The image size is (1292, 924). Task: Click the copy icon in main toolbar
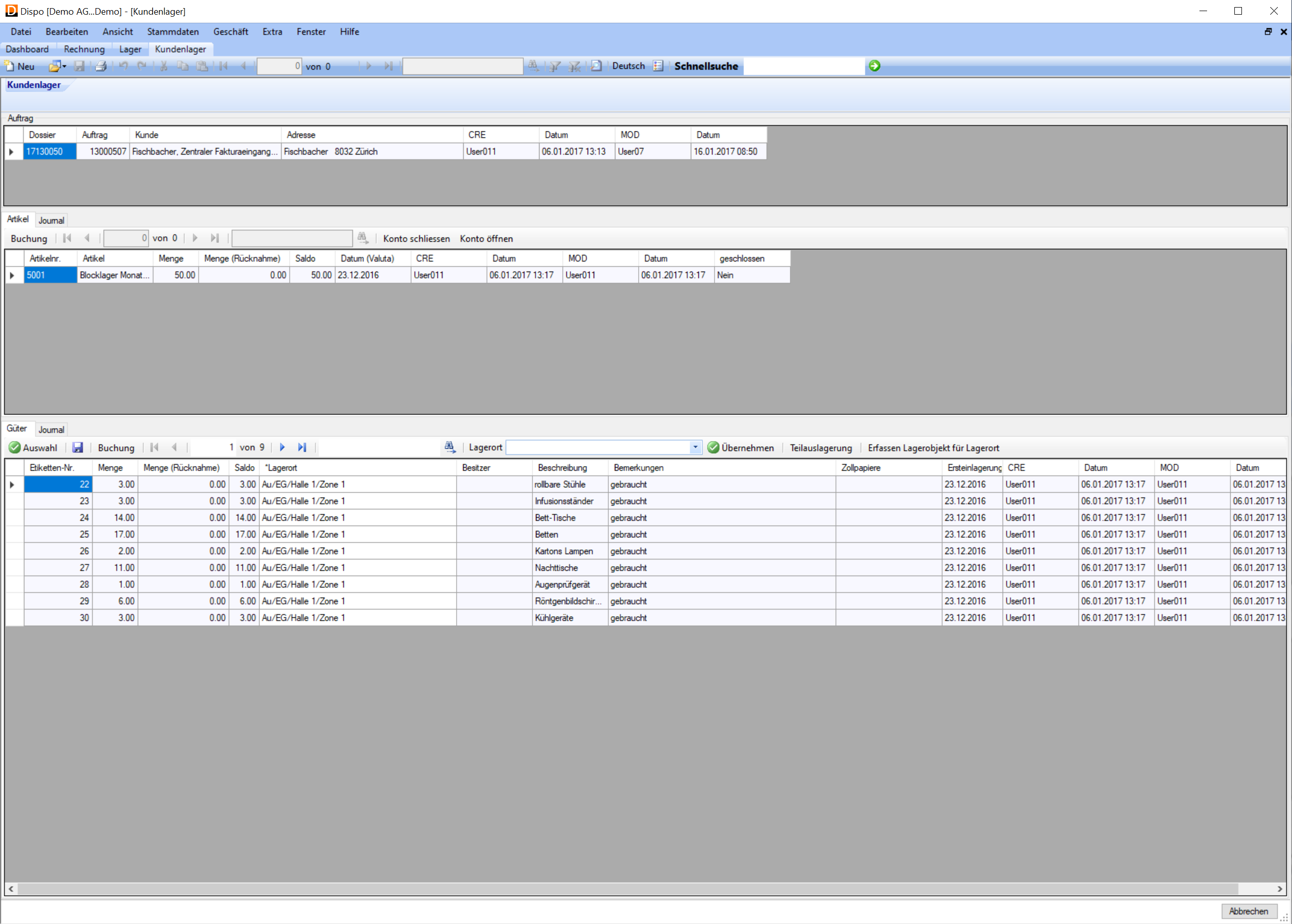pos(183,66)
